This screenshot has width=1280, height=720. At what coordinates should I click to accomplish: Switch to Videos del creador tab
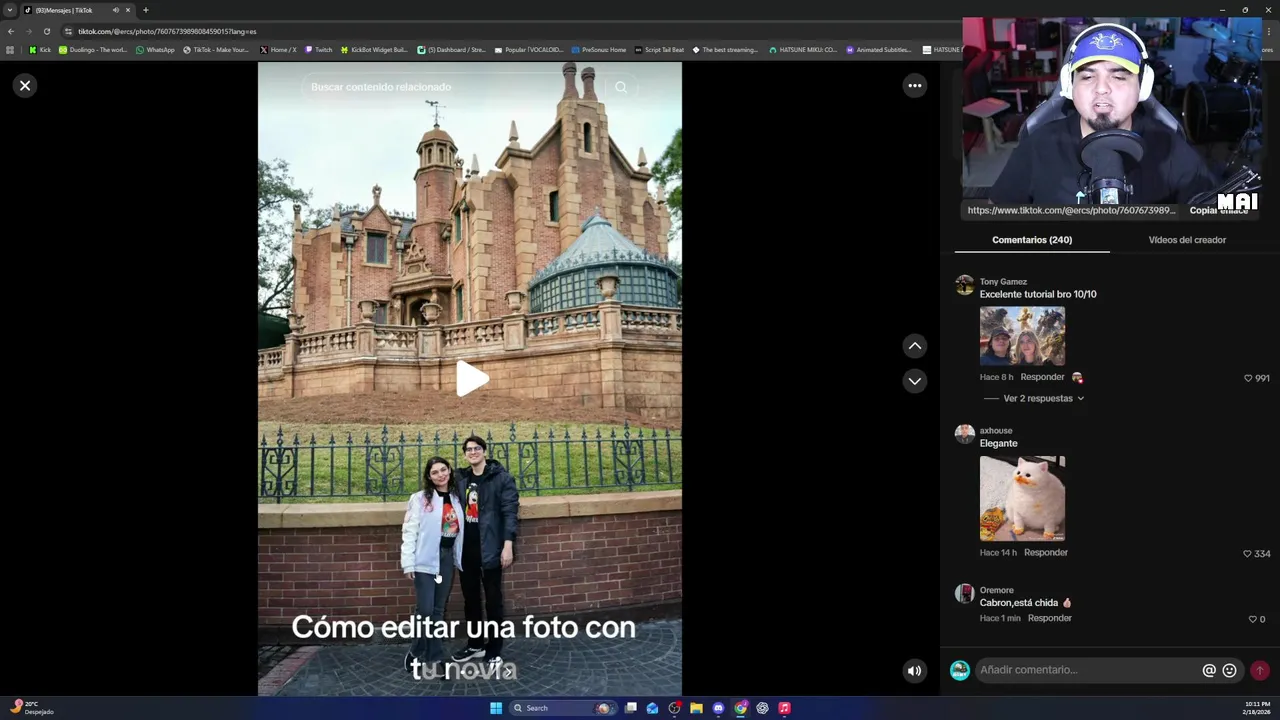1187,240
